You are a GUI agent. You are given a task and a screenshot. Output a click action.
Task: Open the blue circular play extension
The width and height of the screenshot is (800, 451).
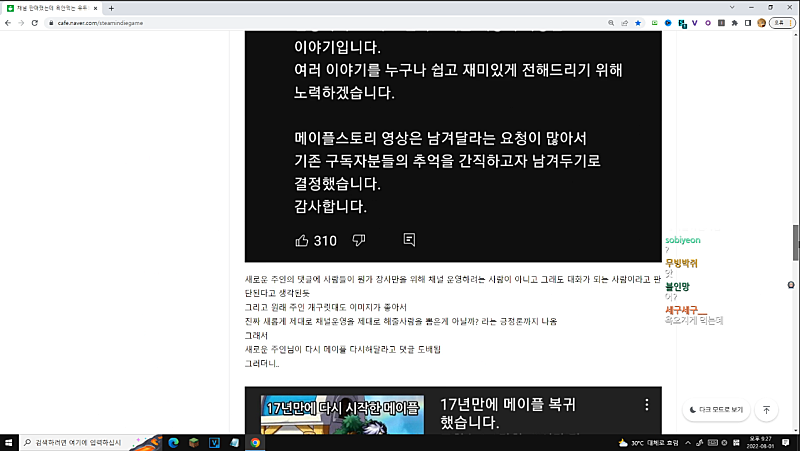click(668, 23)
